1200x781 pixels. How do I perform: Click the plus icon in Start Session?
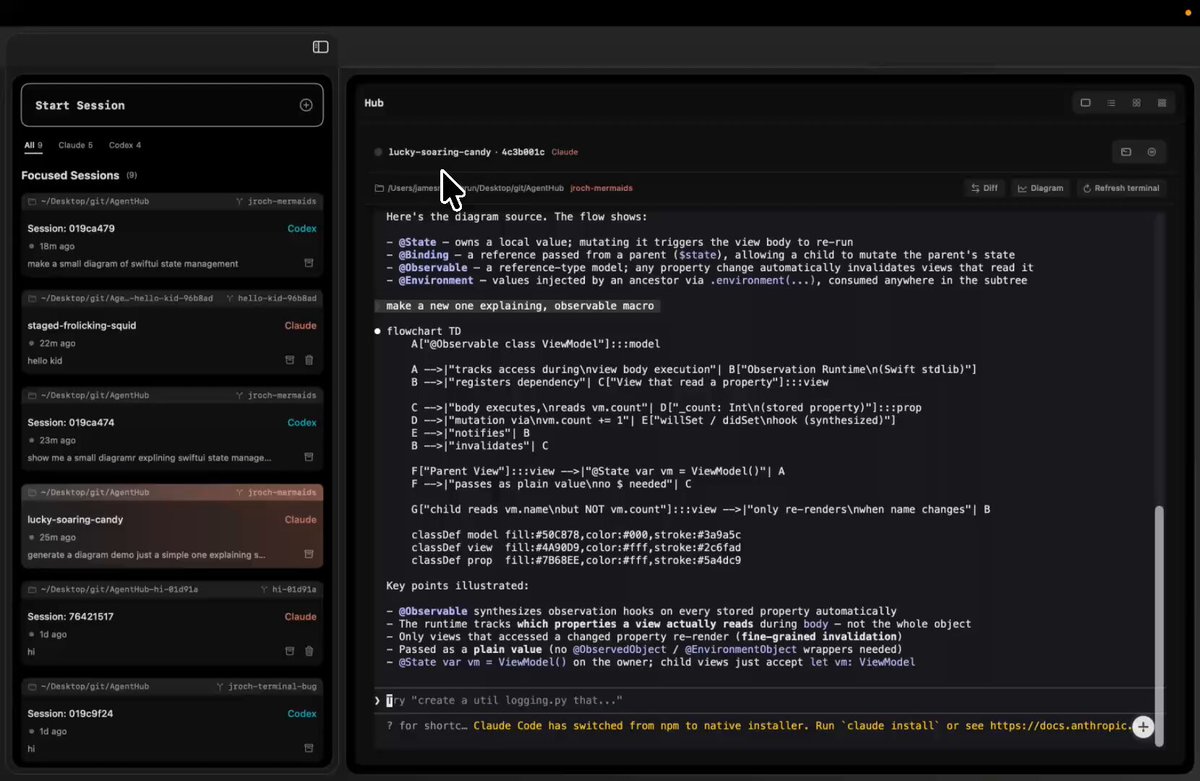[306, 105]
